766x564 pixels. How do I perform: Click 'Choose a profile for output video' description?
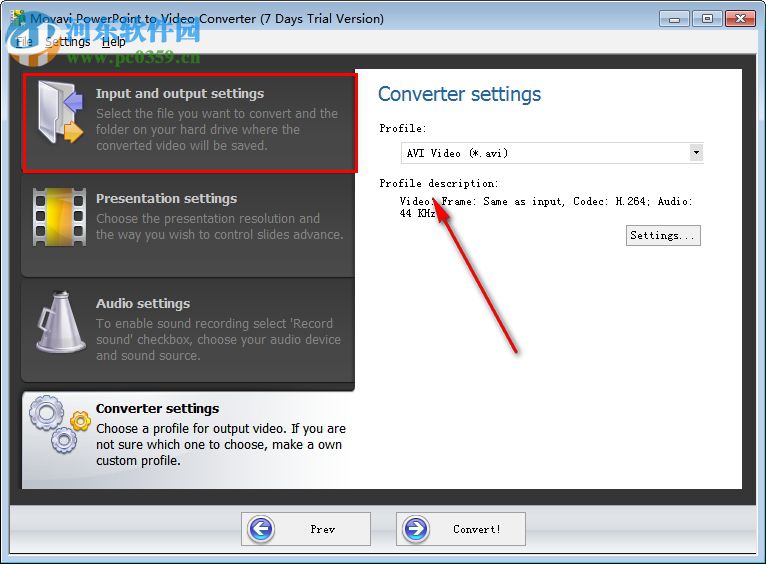(221, 444)
